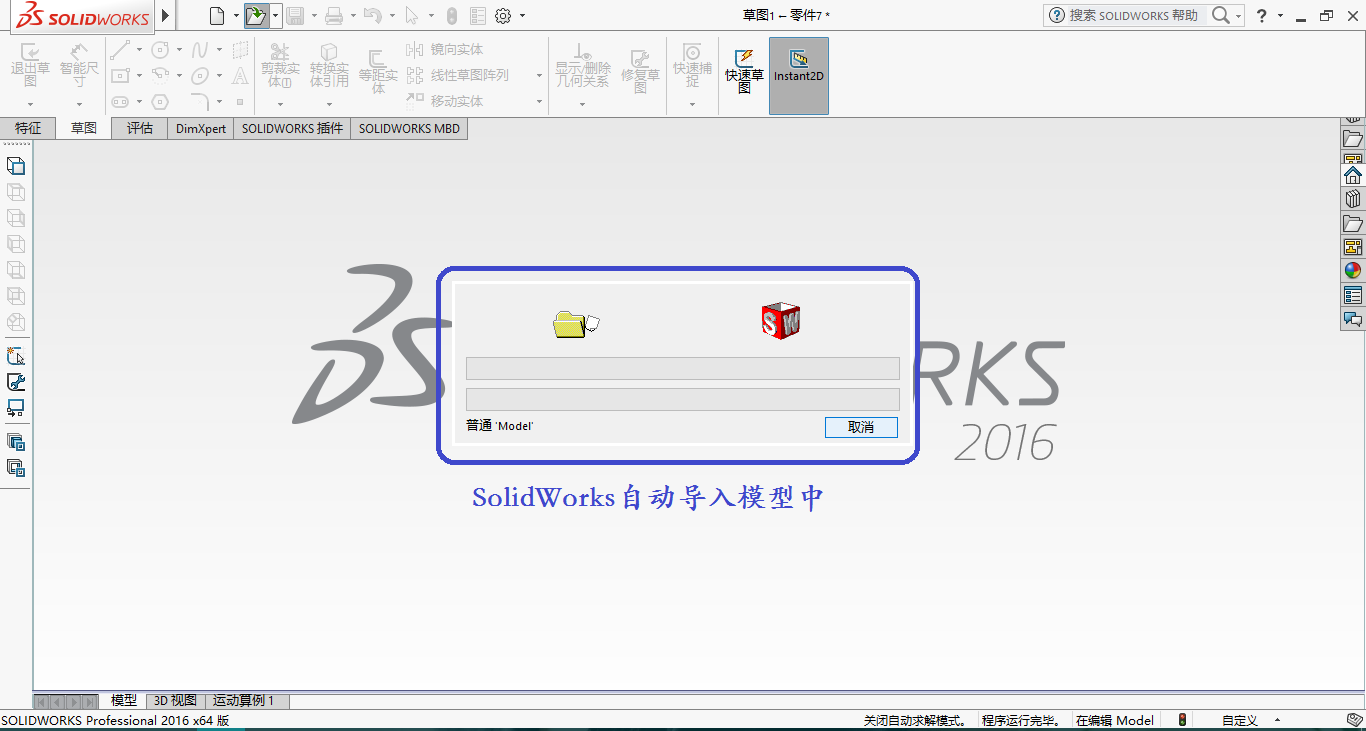This screenshot has width=1366, height=731.
Task: Expand the Circle tool dropdown arrow
Action: (x=179, y=49)
